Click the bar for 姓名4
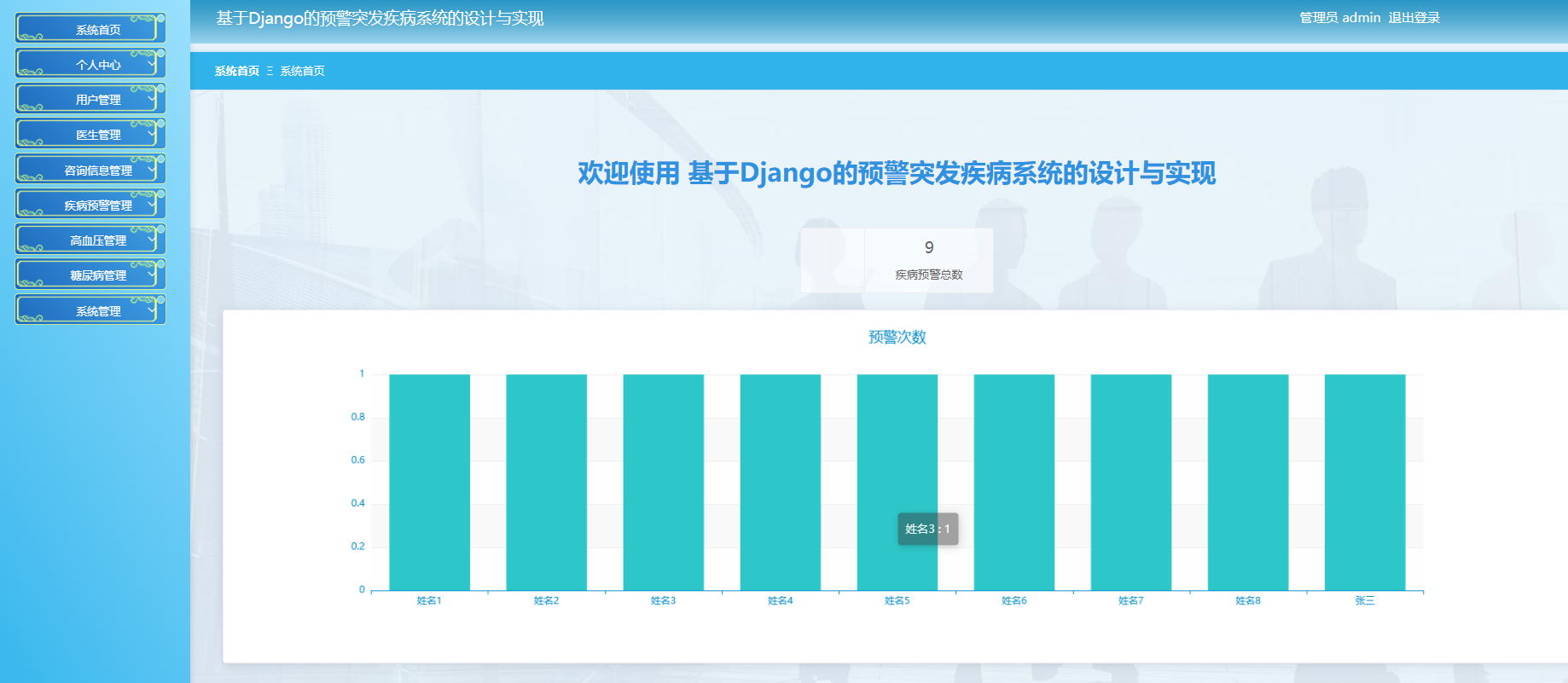This screenshot has height=683, width=1568. [780, 482]
